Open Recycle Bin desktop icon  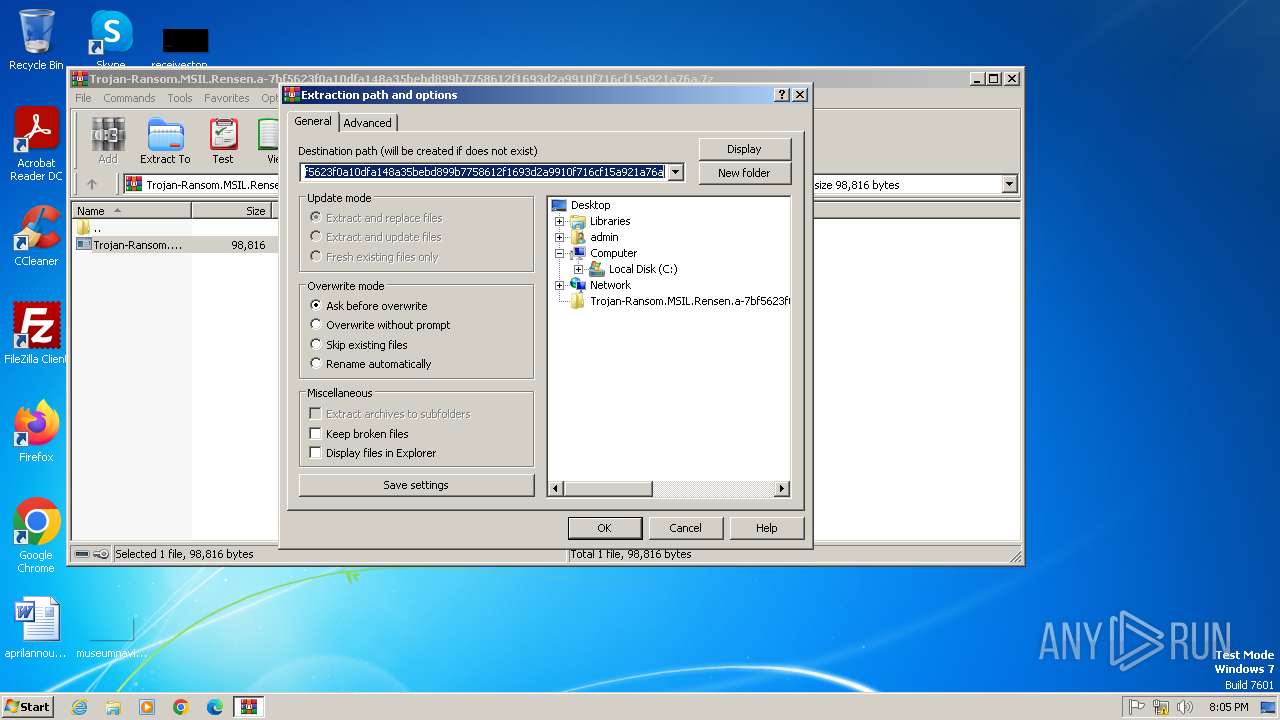(36, 40)
